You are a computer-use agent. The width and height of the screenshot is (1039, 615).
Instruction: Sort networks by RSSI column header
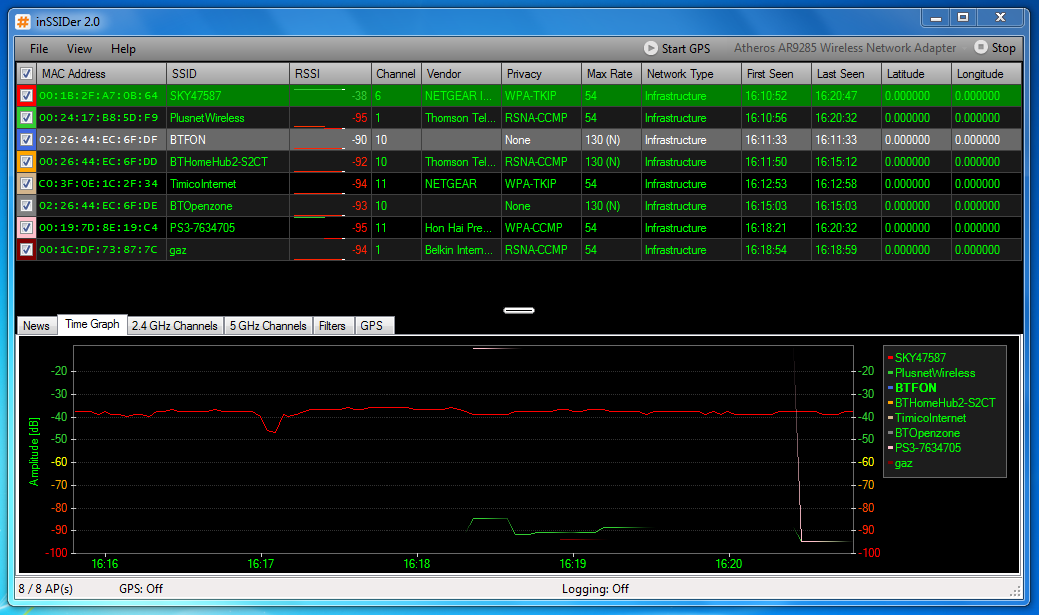pos(331,74)
